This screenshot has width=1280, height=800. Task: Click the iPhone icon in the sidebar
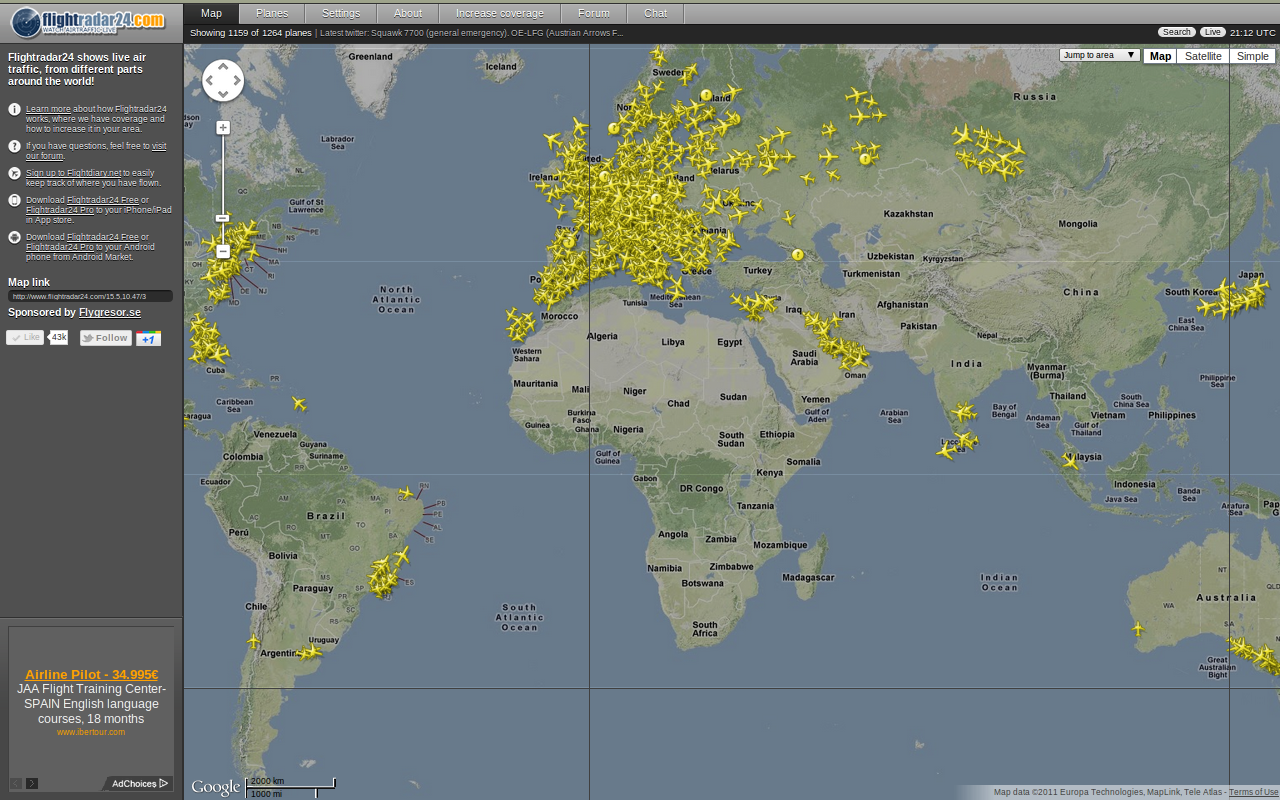14,200
